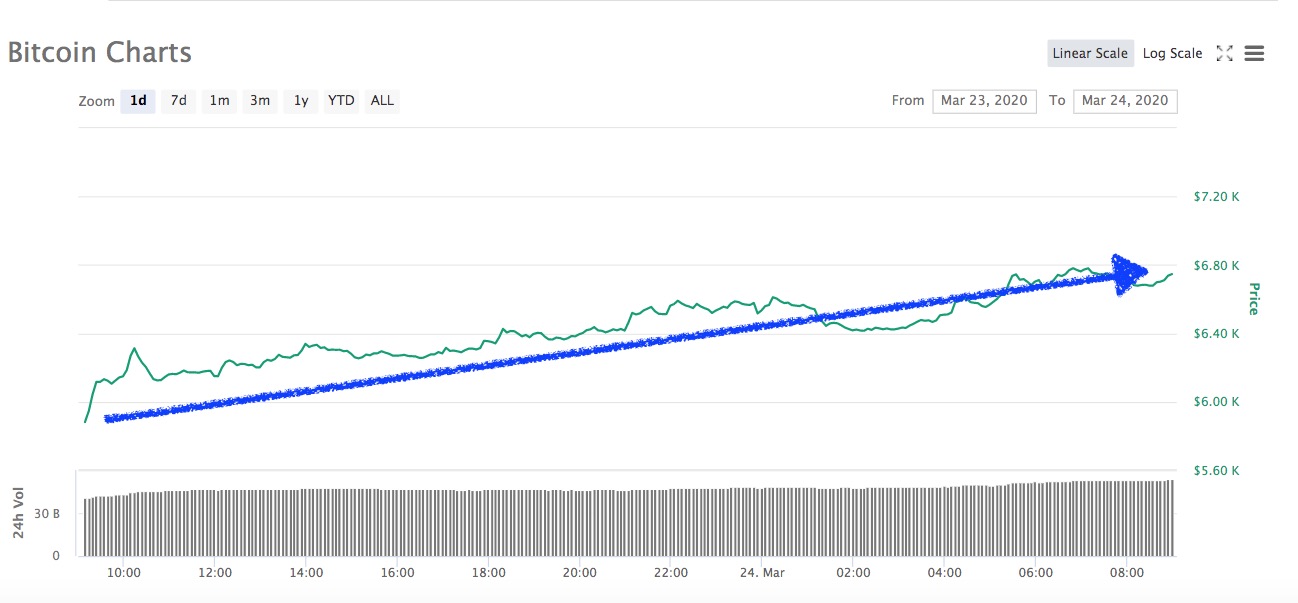Click the 0 volume axis label
This screenshot has width=1298, height=603.
tap(56, 555)
